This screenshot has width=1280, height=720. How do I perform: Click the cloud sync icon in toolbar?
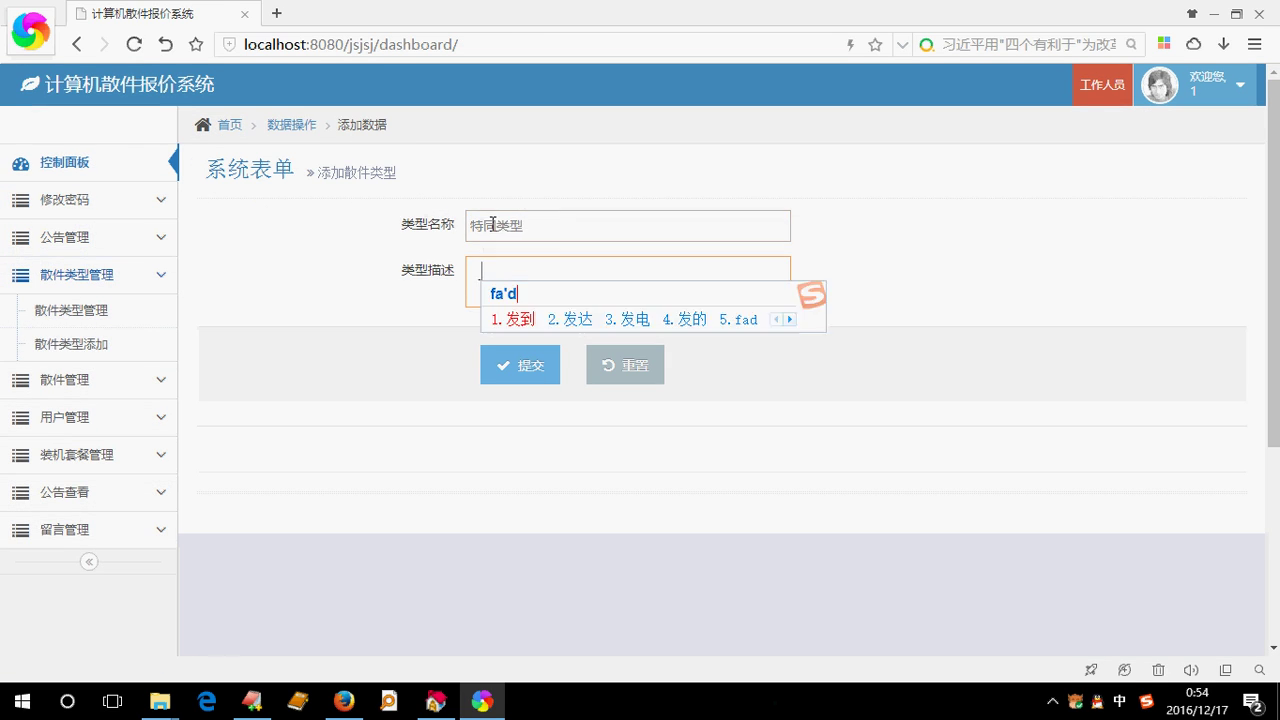coord(1194,44)
